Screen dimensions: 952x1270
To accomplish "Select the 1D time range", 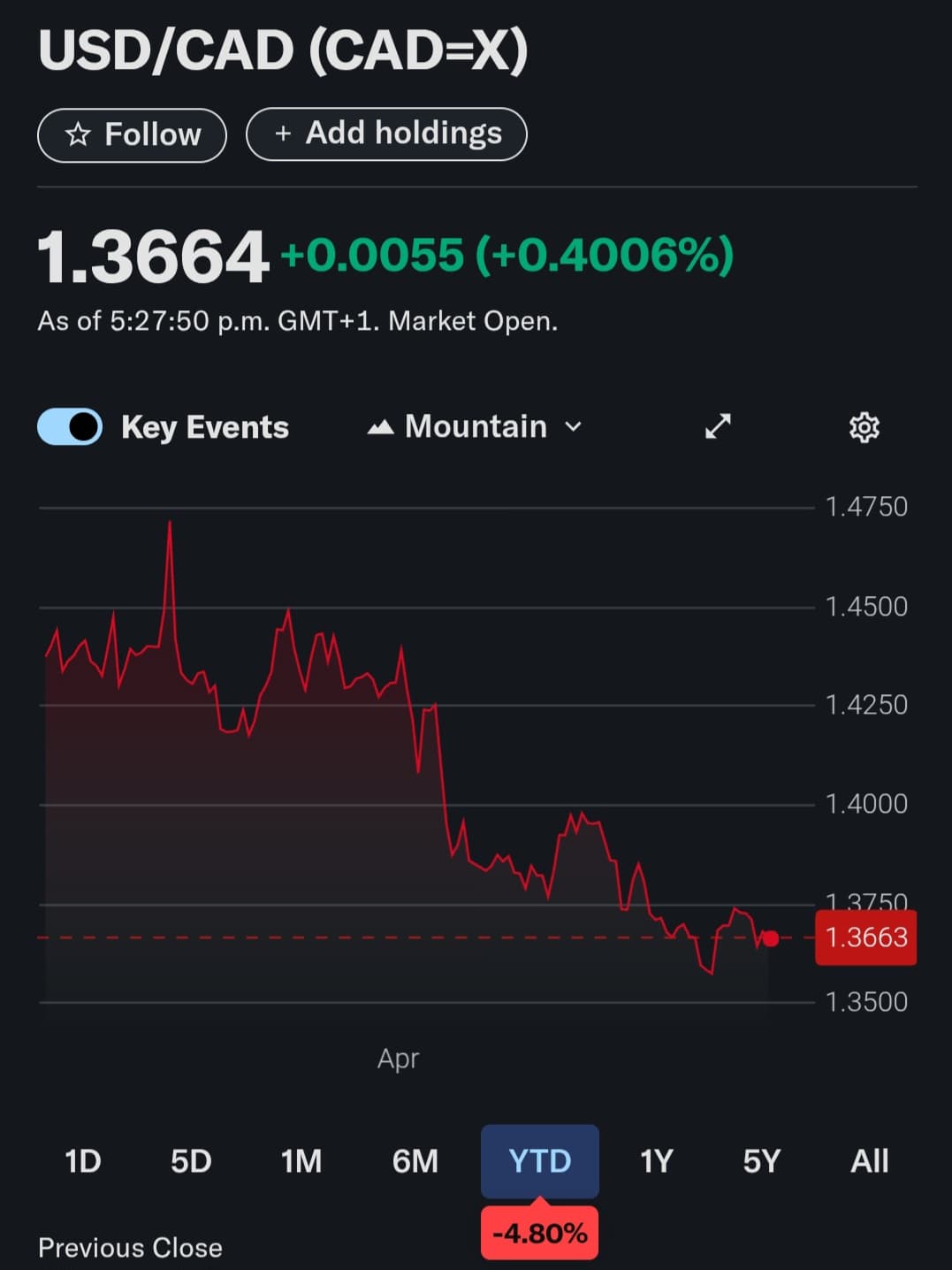I will click(83, 1161).
